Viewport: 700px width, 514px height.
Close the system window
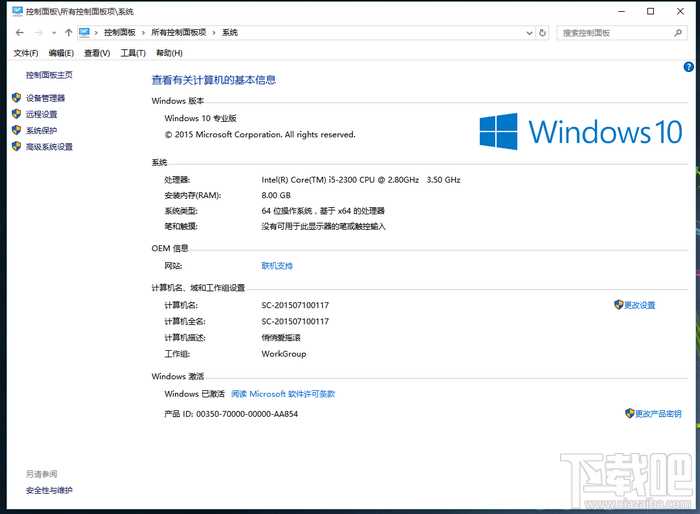[x=680, y=12]
